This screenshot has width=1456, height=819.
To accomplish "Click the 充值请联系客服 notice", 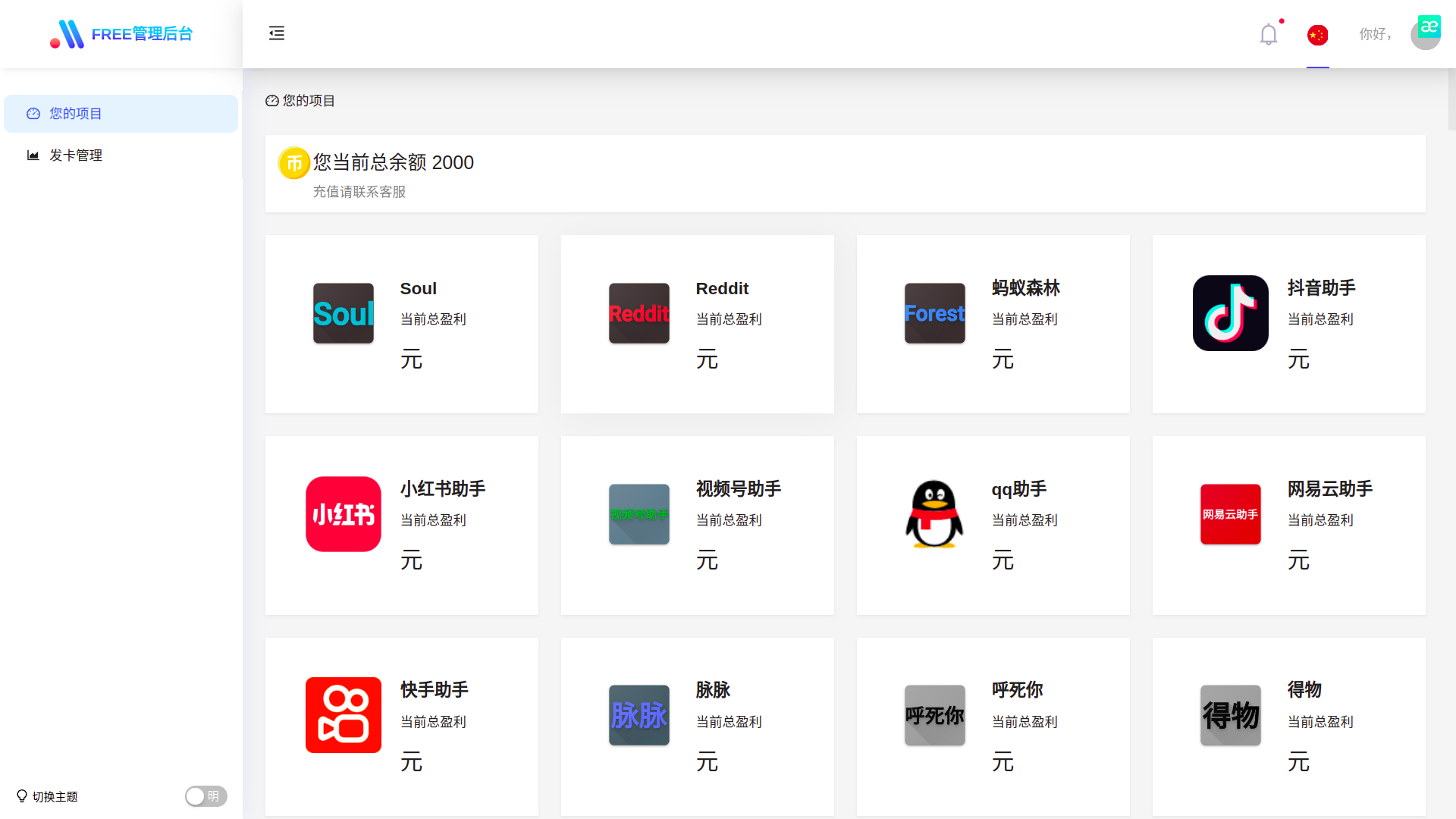I will [359, 192].
